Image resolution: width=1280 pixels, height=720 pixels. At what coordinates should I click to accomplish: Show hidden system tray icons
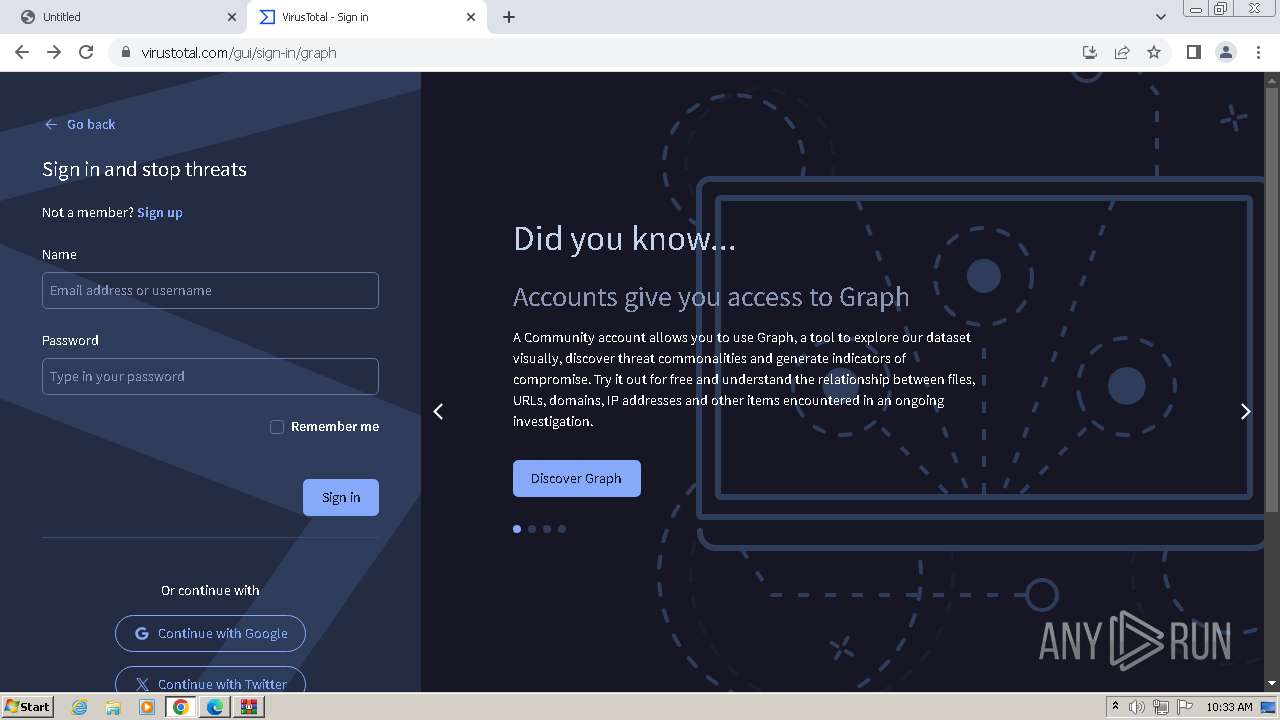(1115, 707)
